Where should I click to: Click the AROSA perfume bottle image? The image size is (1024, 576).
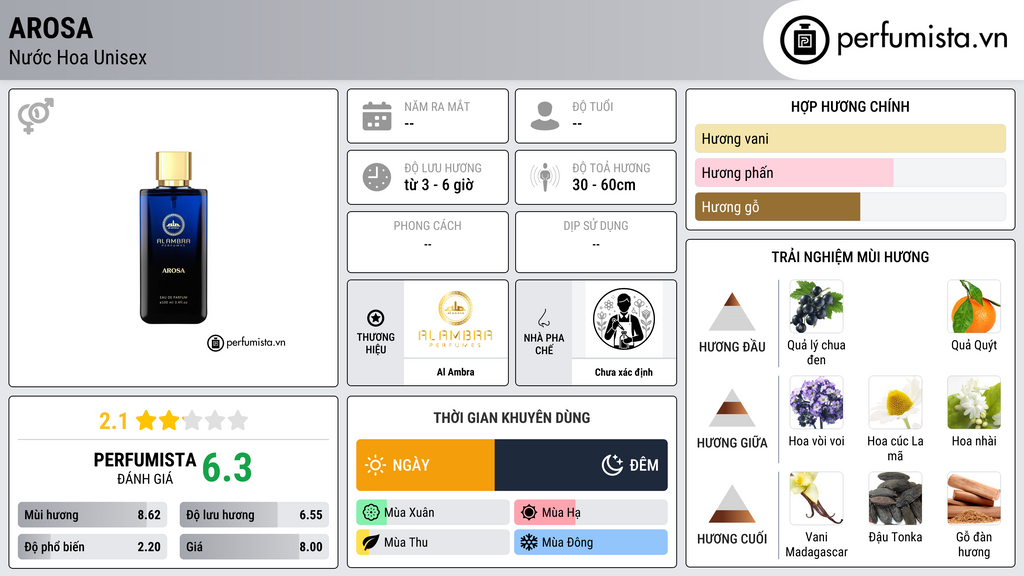tap(173, 238)
